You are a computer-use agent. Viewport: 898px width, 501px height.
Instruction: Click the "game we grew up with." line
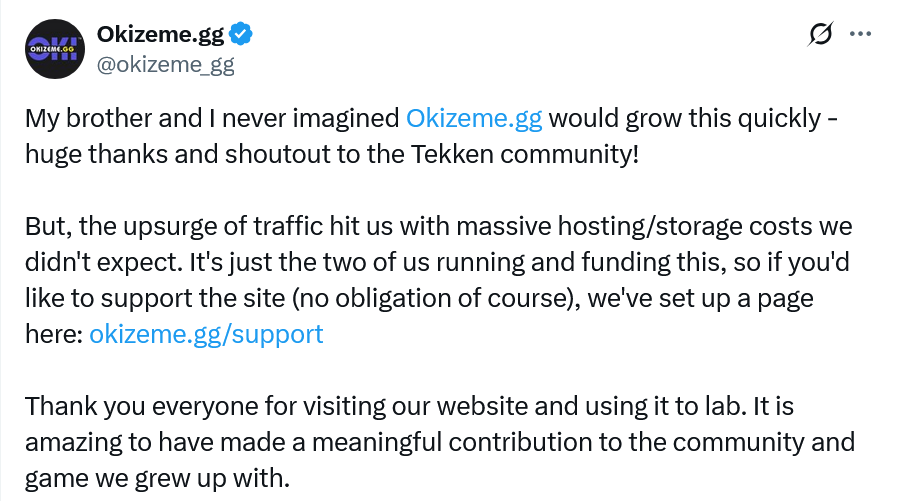pos(157,478)
